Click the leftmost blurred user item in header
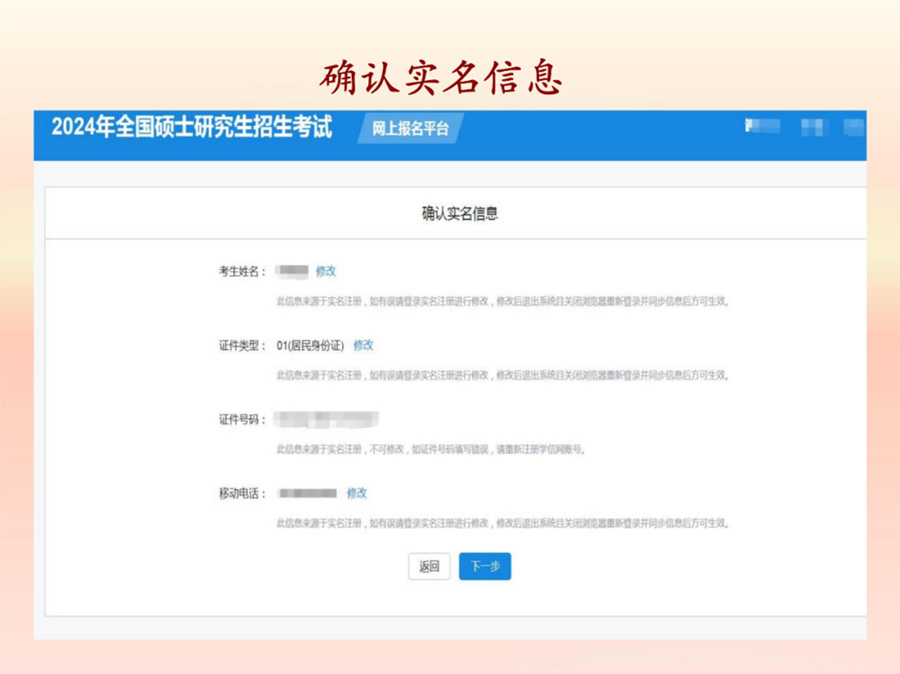This screenshot has width=900, height=674. tap(762, 127)
